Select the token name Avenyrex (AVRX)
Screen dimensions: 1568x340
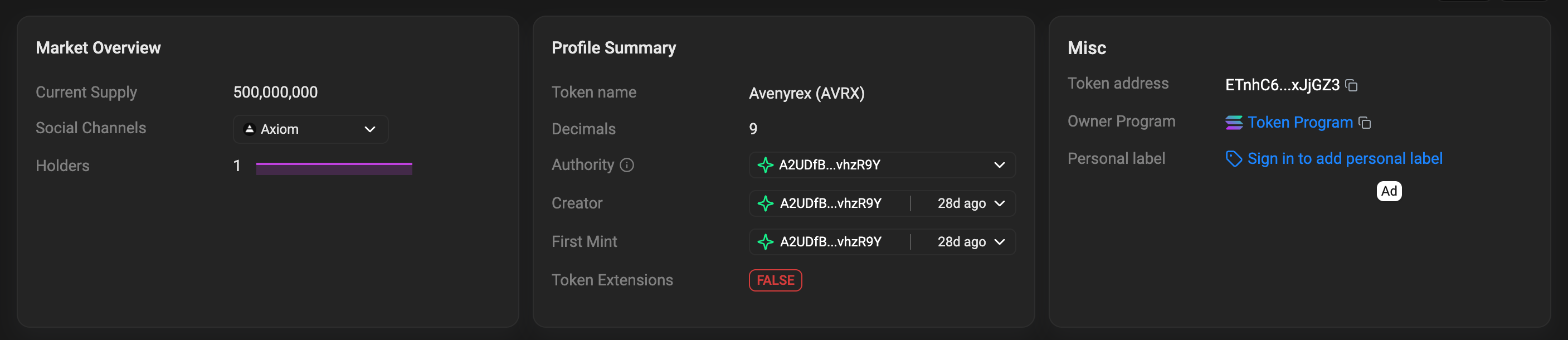click(x=806, y=93)
